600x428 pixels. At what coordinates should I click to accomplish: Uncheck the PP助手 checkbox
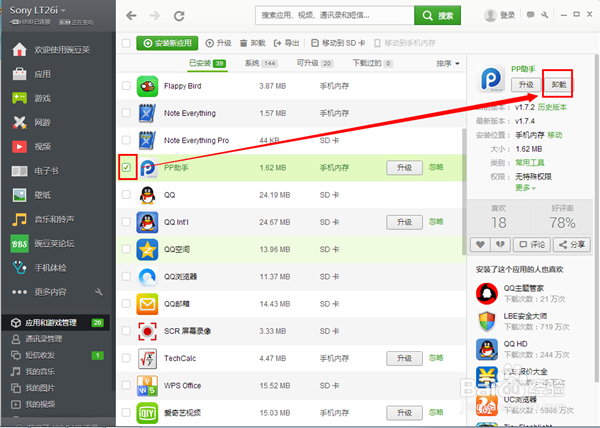tap(126, 168)
